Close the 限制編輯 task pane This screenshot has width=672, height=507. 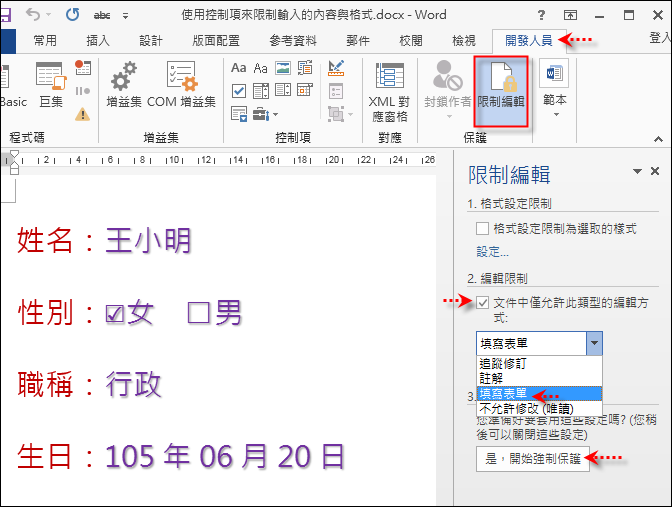(x=655, y=171)
